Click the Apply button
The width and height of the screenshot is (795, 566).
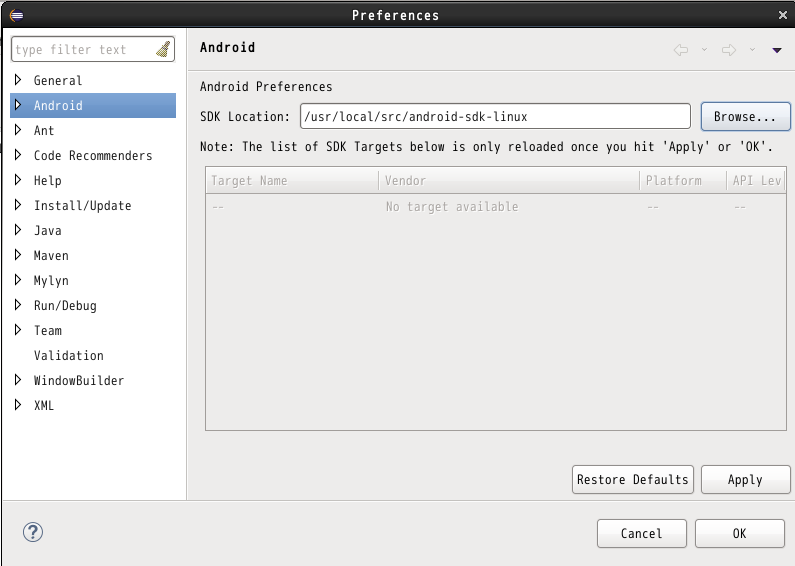[745, 479]
